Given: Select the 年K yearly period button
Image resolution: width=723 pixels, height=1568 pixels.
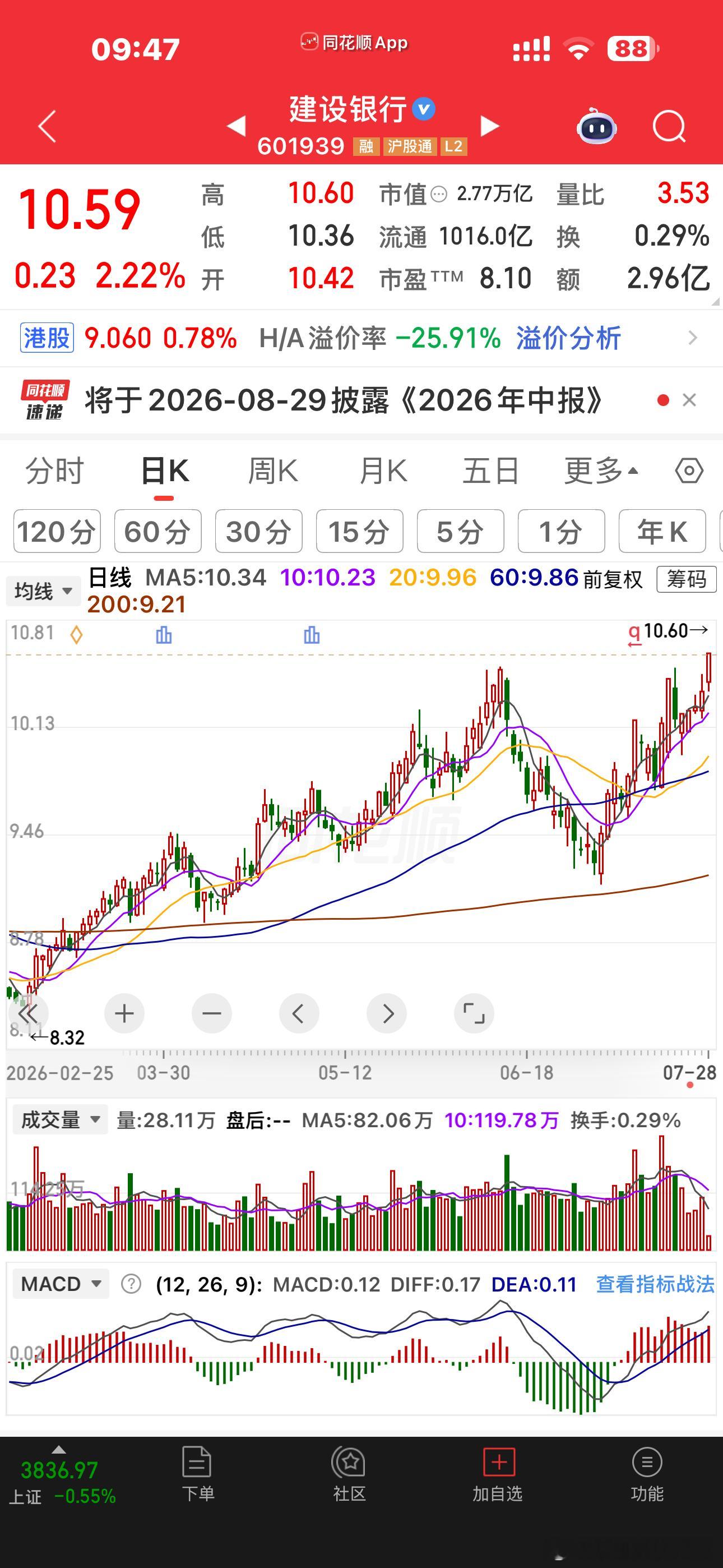Looking at the screenshot, I should pyautogui.click(x=662, y=532).
